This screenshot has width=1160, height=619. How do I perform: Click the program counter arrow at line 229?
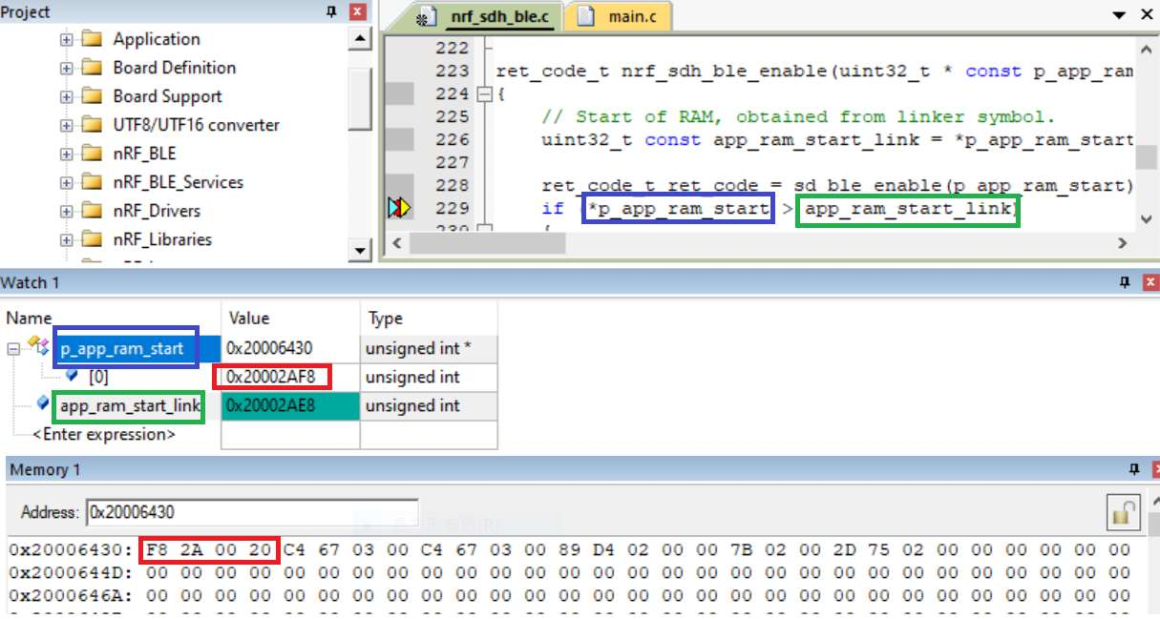399,208
